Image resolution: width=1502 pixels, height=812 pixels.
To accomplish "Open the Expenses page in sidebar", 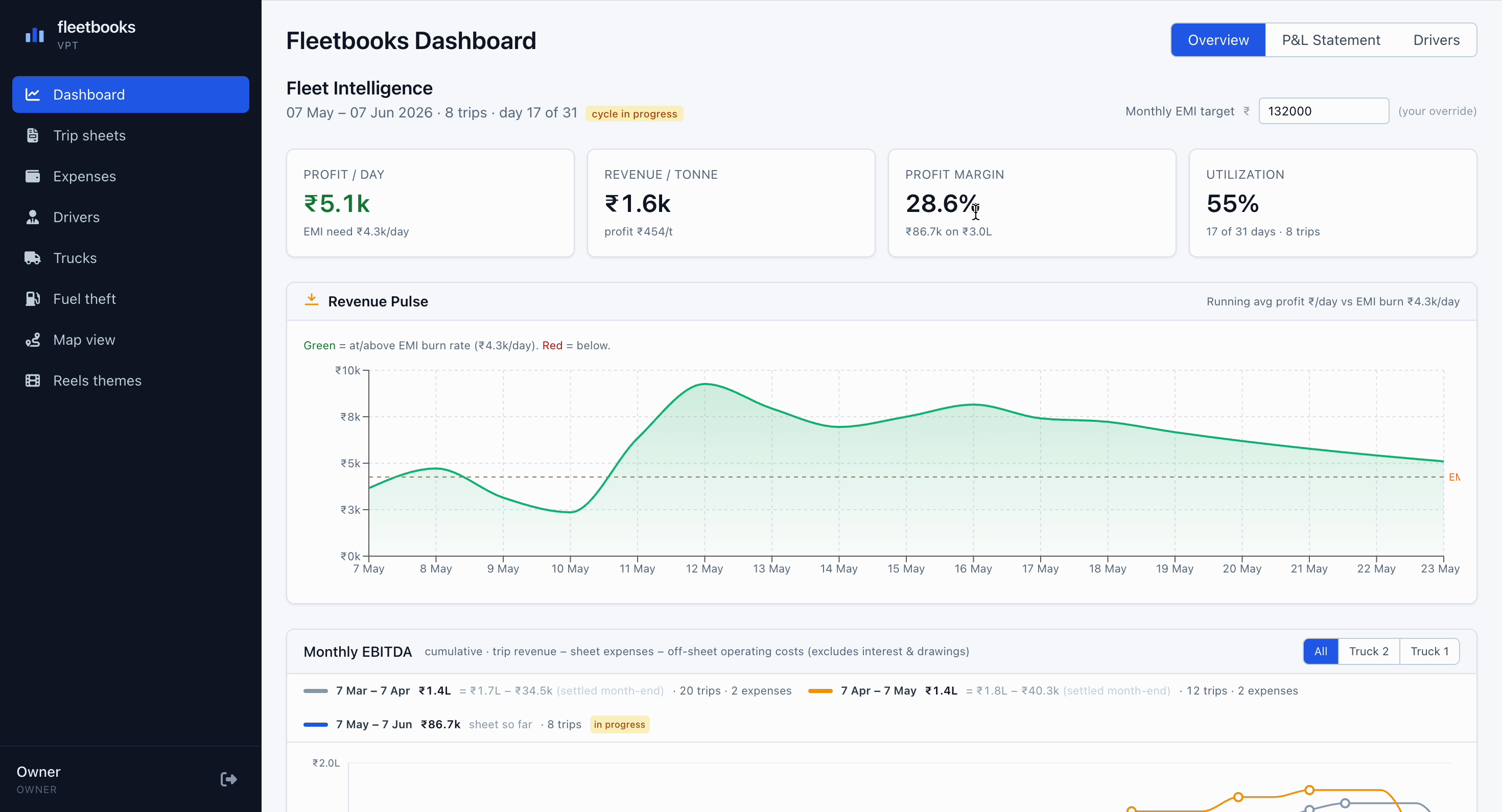I will point(131,176).
